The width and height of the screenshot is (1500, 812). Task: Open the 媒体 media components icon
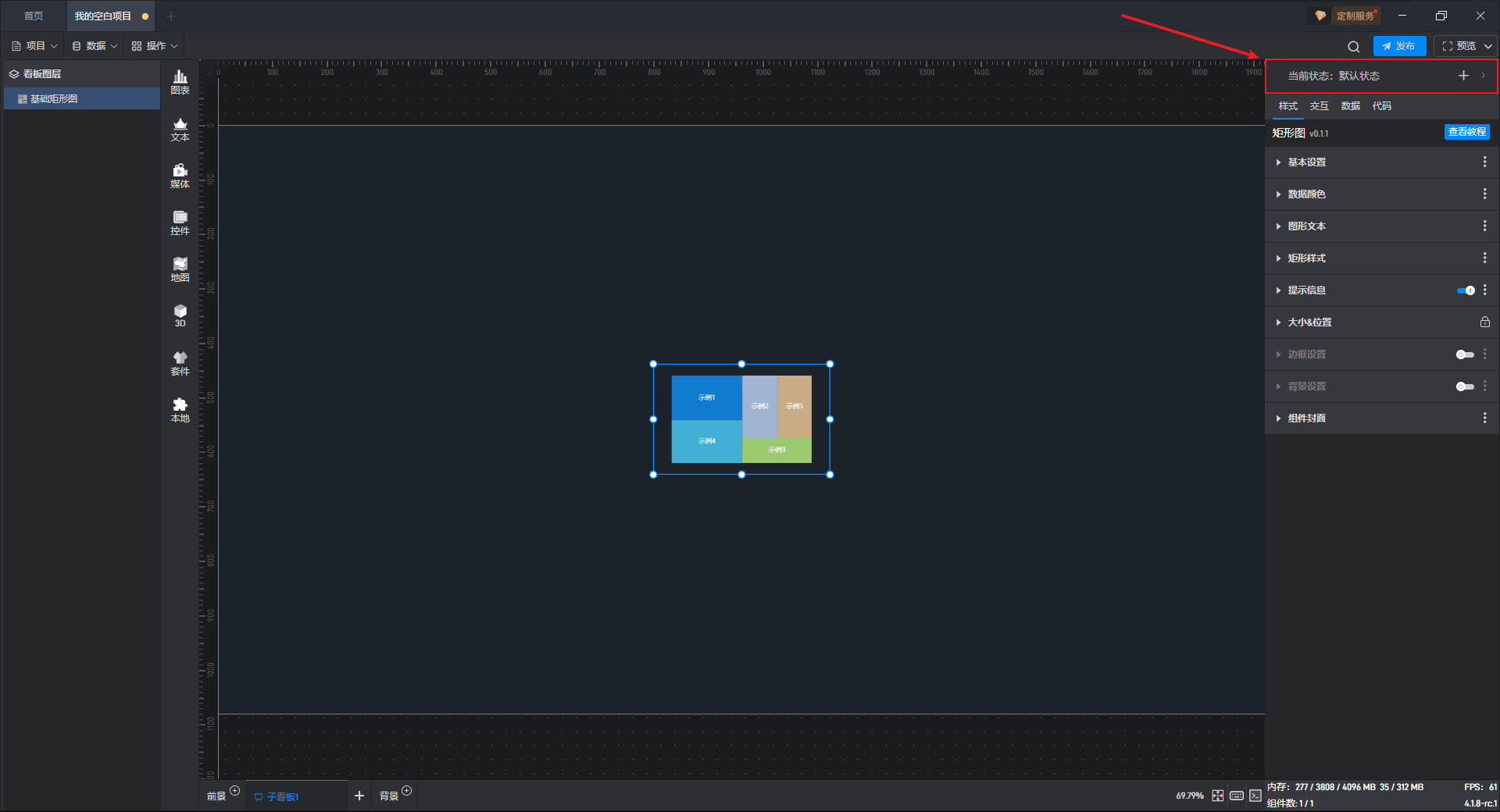(180, 176)
